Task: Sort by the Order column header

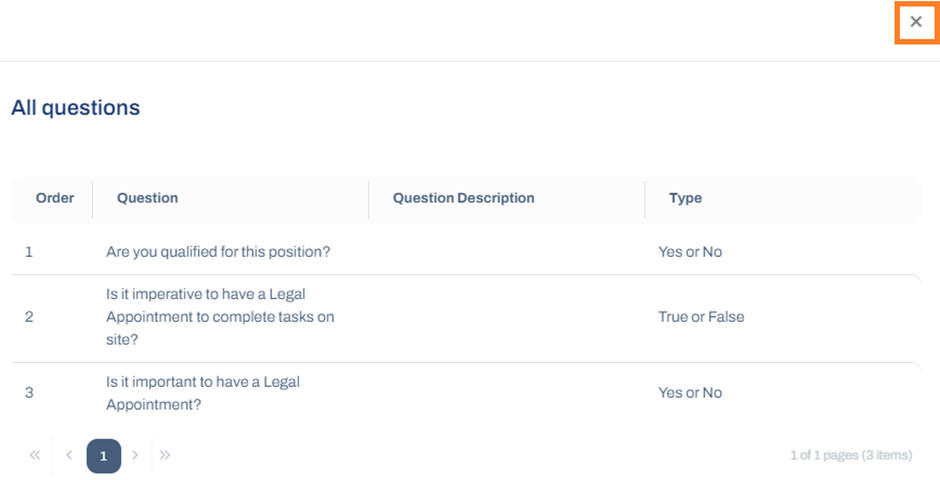Action: click(x=55, y=198)
